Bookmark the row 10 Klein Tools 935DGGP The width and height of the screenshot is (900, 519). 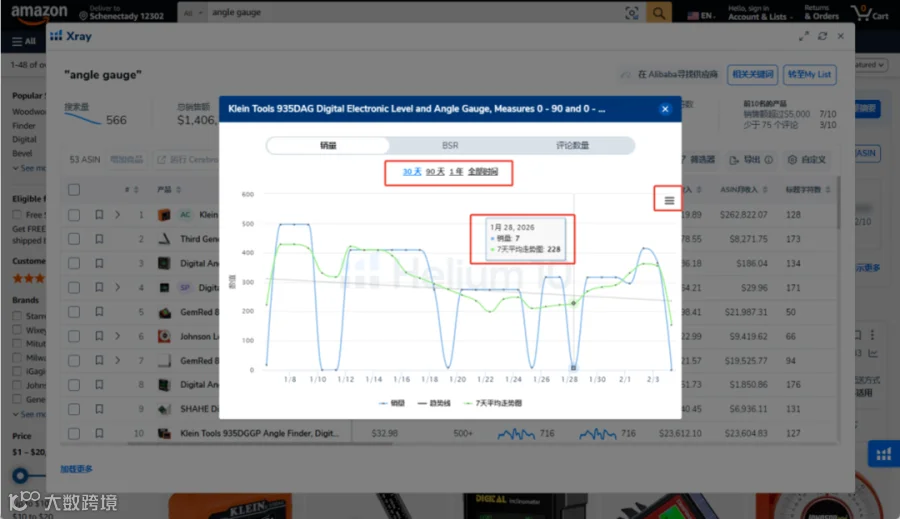pyautogui.click(x=99, y=433)
